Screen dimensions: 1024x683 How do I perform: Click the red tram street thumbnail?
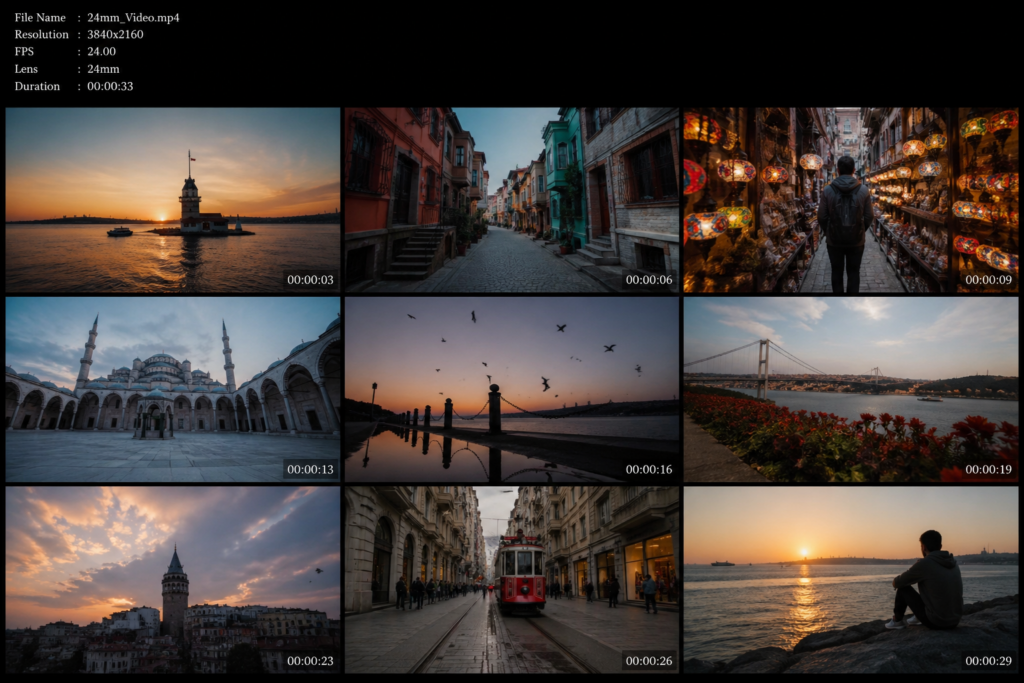(x=511, y=579)
